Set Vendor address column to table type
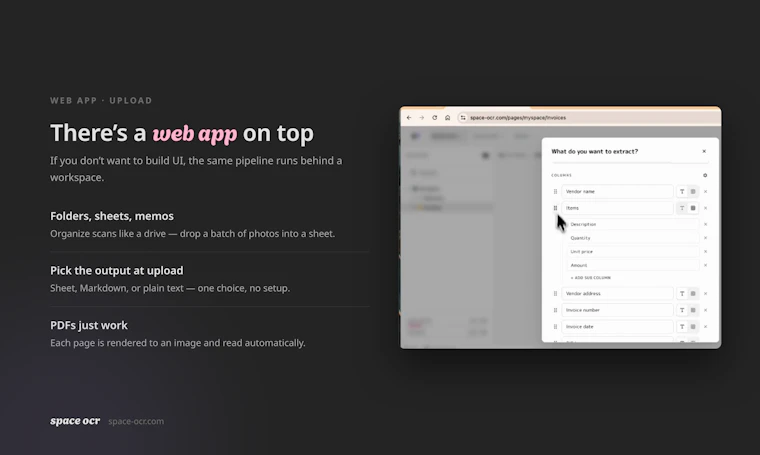 pyautogui.click(x=693, y=294)
